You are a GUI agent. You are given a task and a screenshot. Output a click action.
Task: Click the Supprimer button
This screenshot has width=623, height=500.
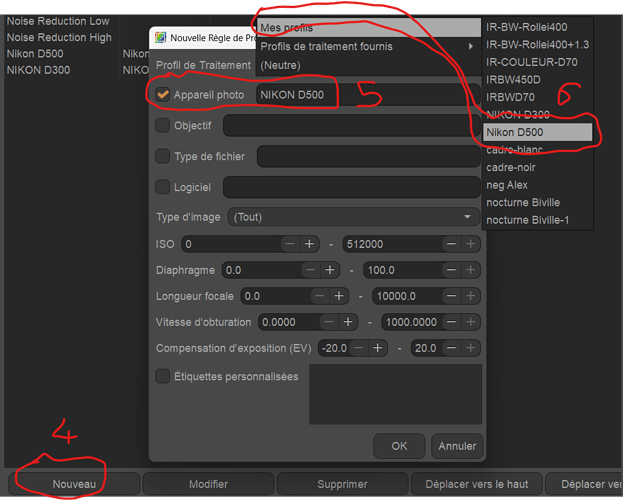(342, 484)
